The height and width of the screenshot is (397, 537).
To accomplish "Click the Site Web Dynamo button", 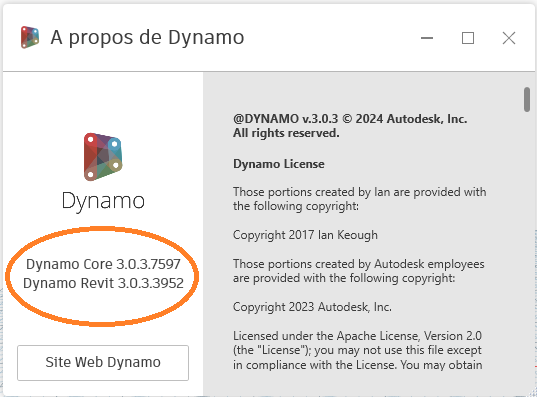I will (x=103, y=362).
